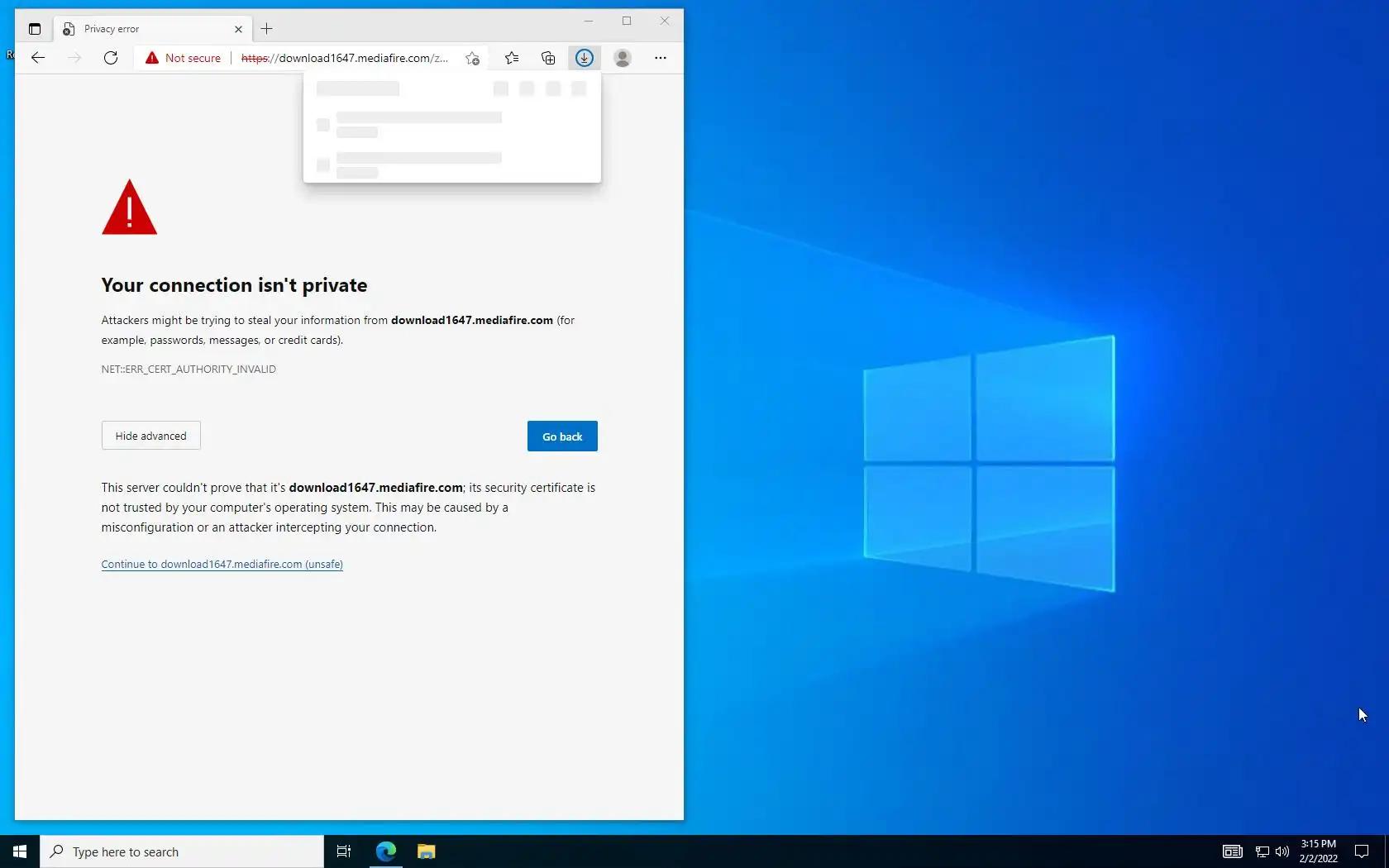The image size is (1389, 868).
Task: Open the user profile icon
Action: point(623,58)
